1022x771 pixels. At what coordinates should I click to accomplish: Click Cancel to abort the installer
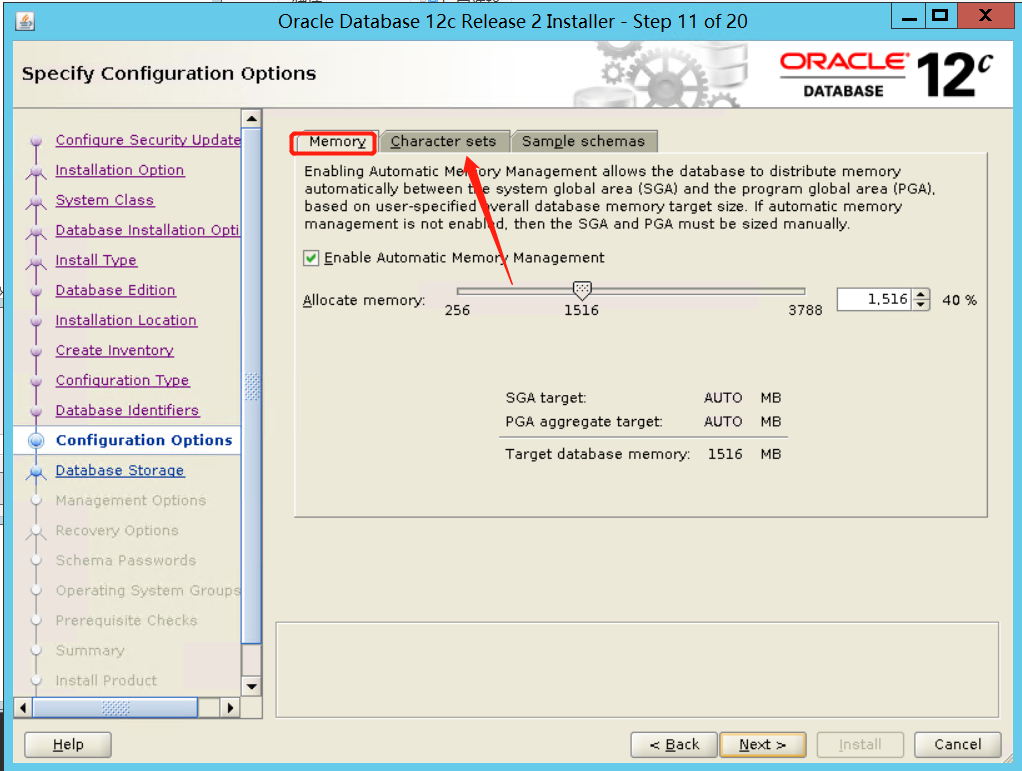click(x=957, y=744)
